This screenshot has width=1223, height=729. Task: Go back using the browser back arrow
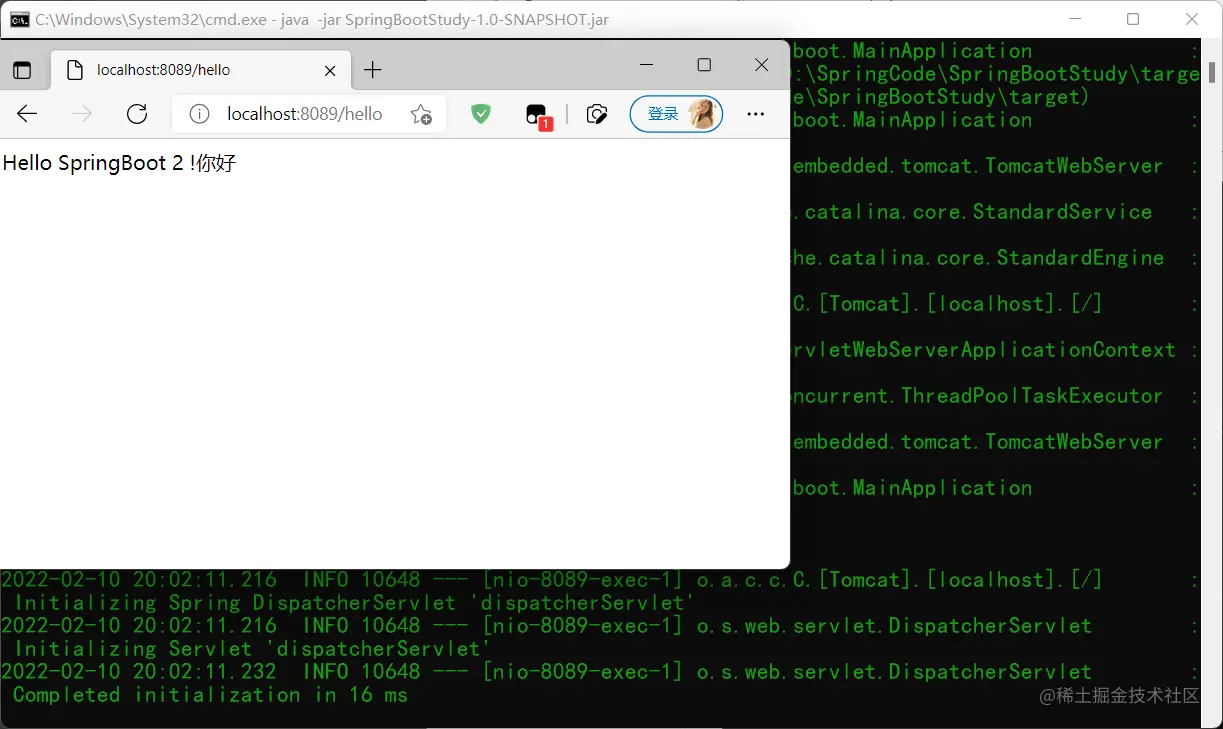[x=27, y=114]
